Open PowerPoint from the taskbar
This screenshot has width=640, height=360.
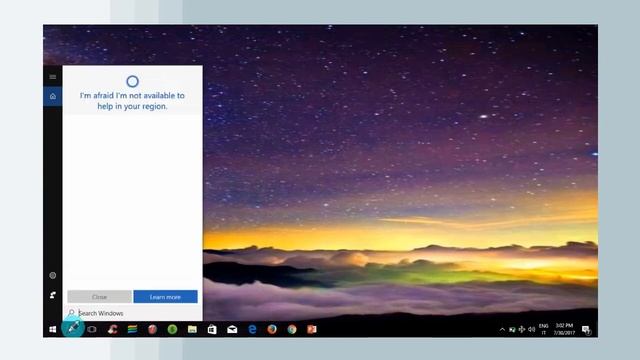coord(312,329)
